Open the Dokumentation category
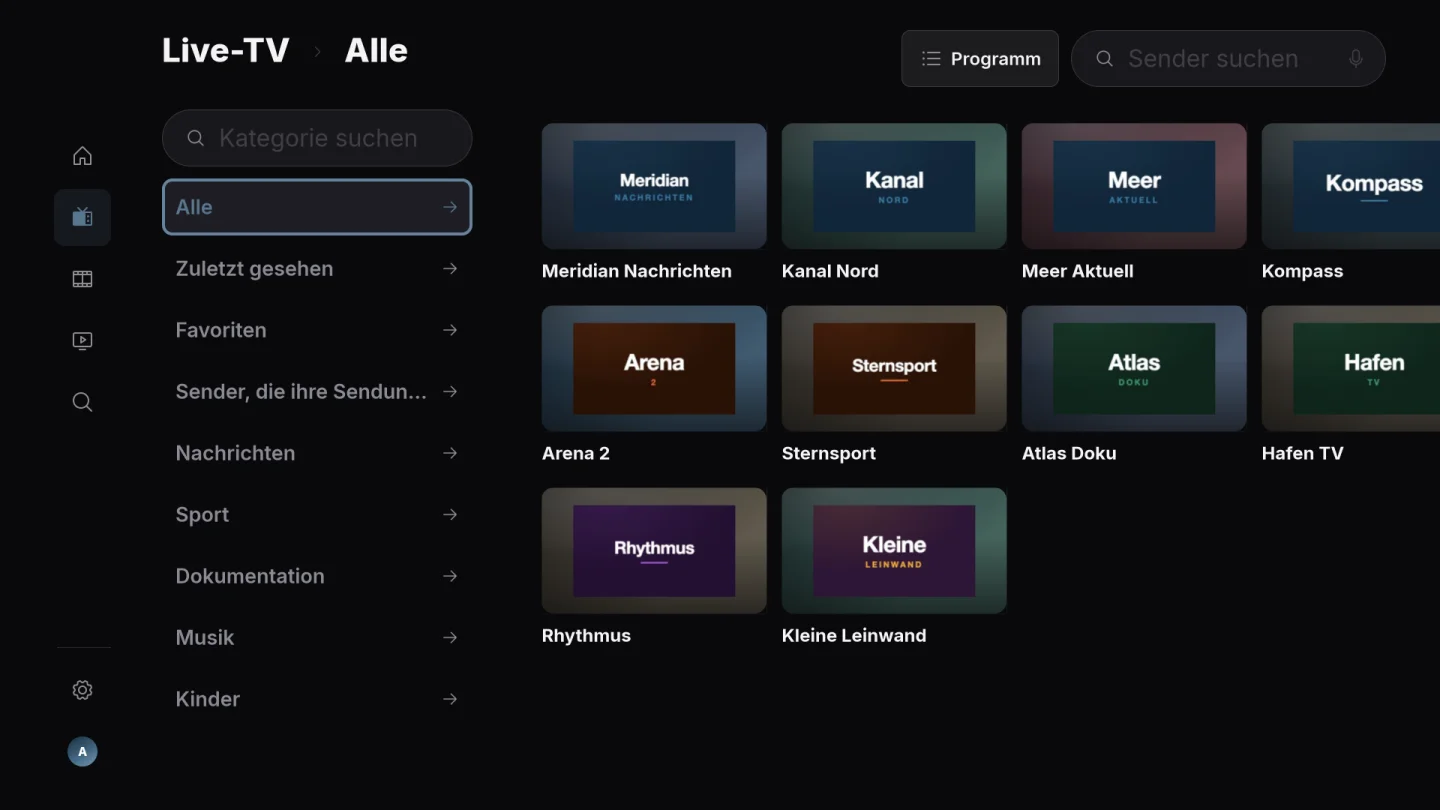The image size is (1440, 810). point(317,576)
